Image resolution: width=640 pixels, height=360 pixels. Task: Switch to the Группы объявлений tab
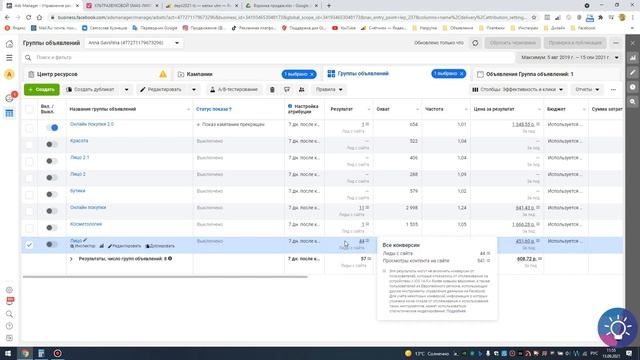click(396, 74)
